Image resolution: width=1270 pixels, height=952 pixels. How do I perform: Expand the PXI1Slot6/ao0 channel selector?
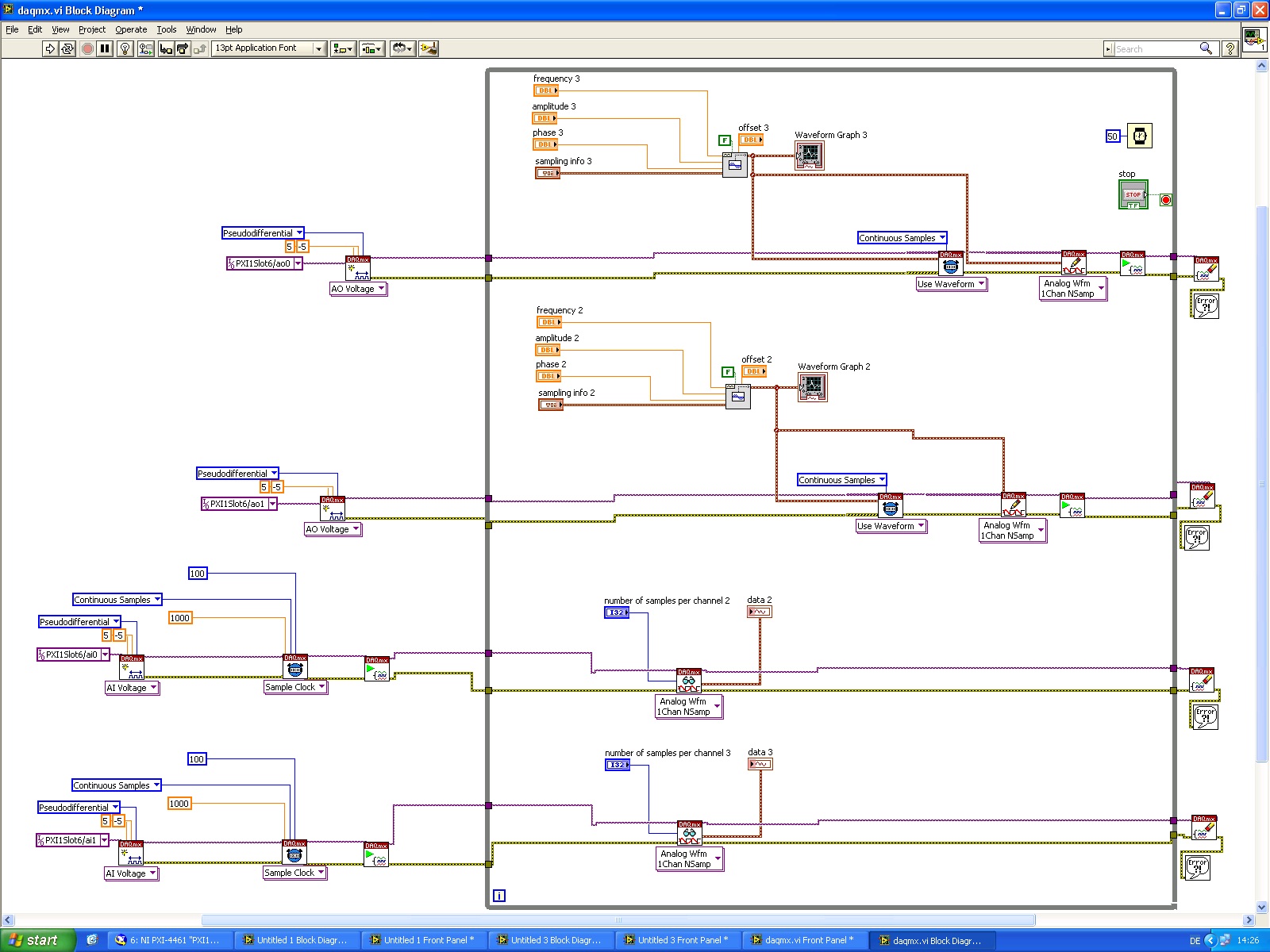point(298,263)
